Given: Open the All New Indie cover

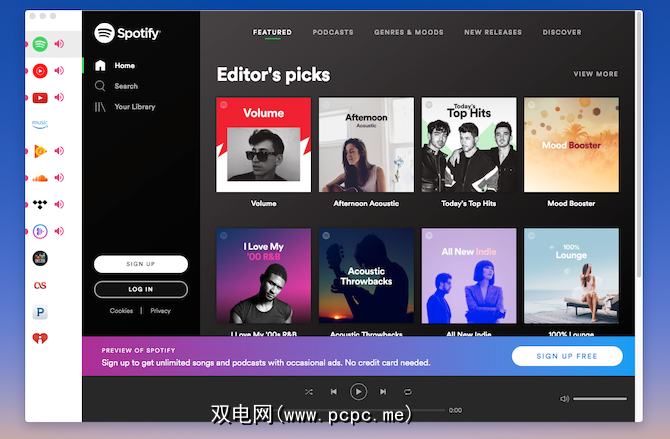Looking at the screenshot, I should tap(469, 276).
